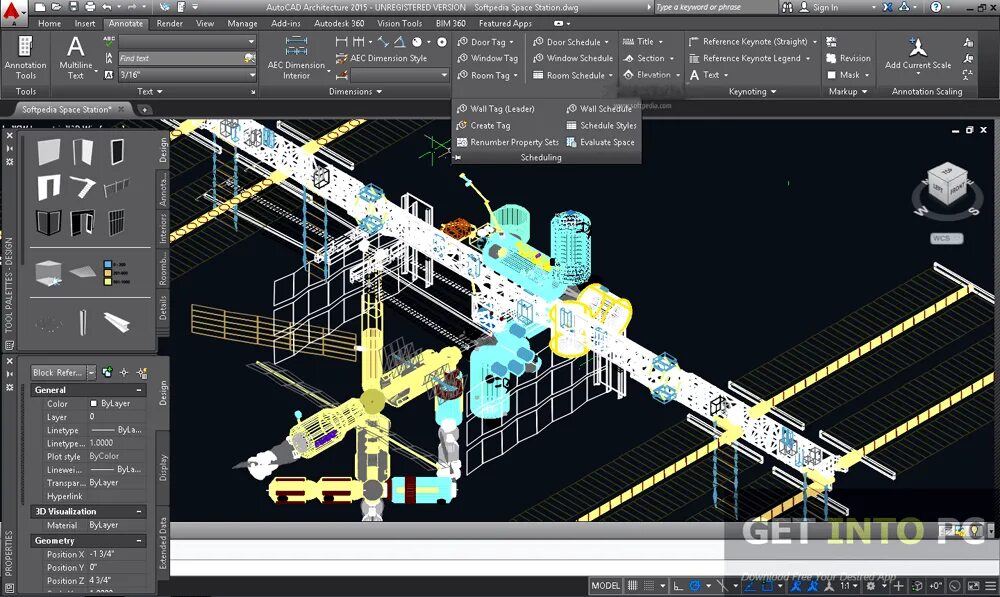This screenshot has height=597, width=1000.
Task: Switch MODEL space button in status bar
Action: [x=605, y=586]
